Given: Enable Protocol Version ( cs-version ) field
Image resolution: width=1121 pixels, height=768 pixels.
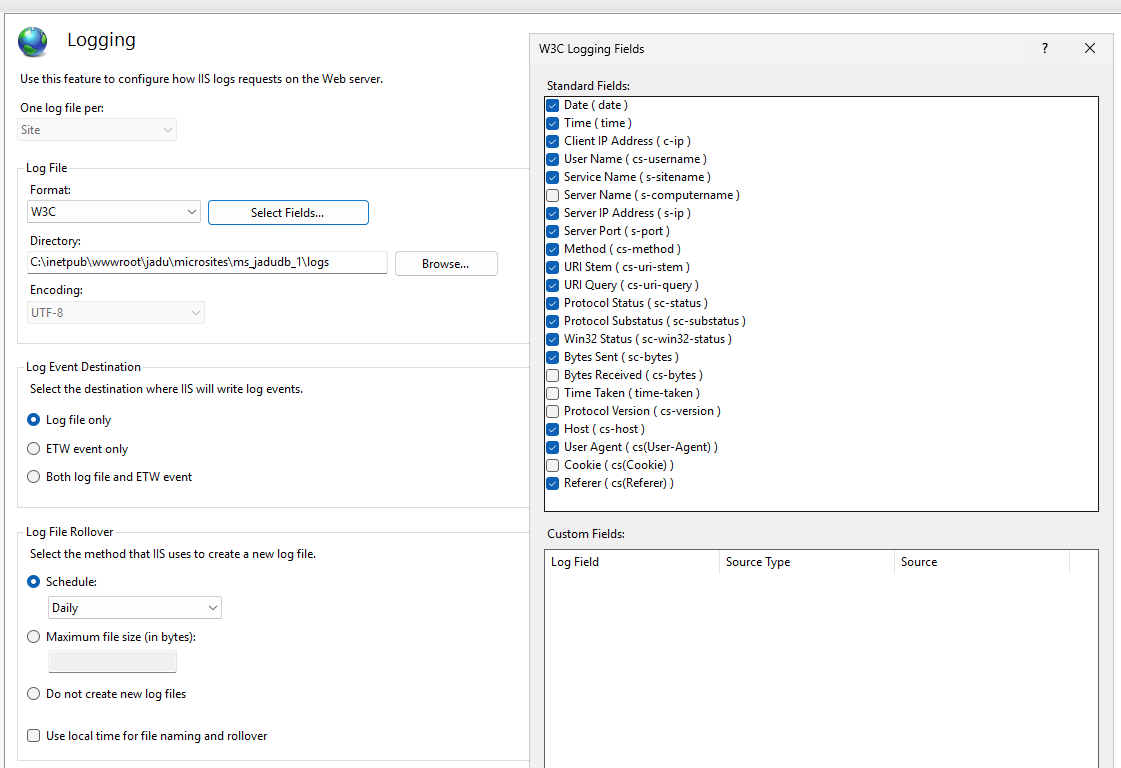Looking at the screenshot, I should (x=553, y=411).
